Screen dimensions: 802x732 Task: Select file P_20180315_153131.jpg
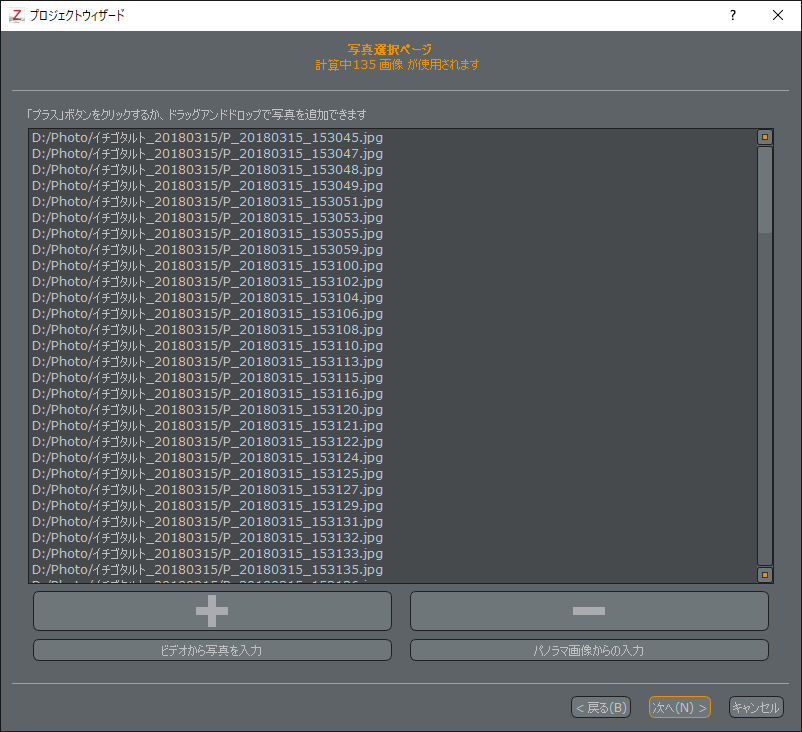coord(393,522)
